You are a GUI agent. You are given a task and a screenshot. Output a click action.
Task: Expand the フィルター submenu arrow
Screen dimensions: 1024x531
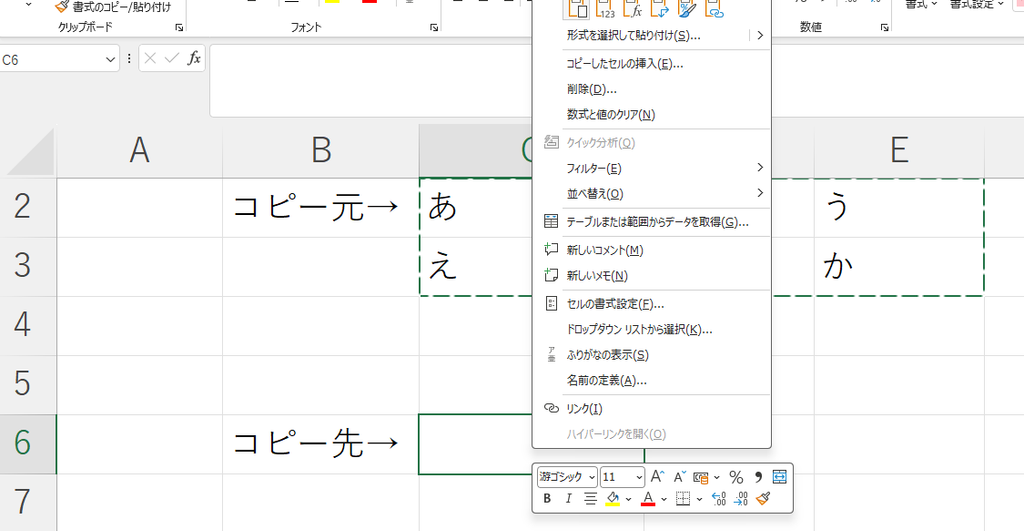(x=760, y=168)
